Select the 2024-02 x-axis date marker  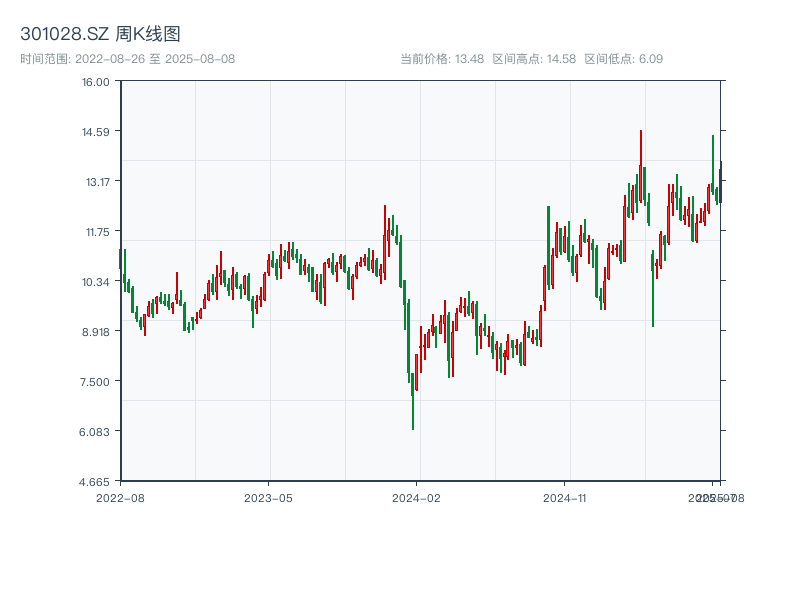(417, 497)
